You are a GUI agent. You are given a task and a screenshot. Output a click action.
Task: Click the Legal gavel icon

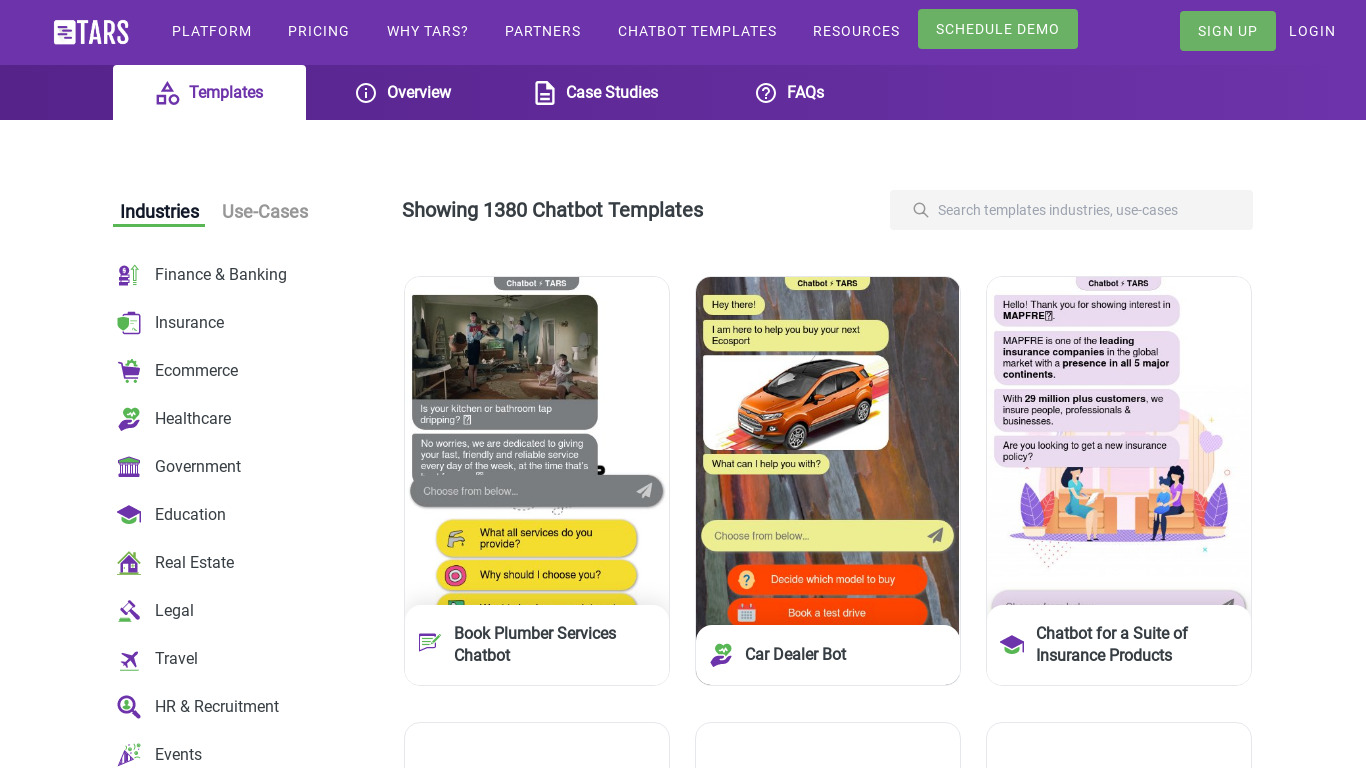click(128, 611)
